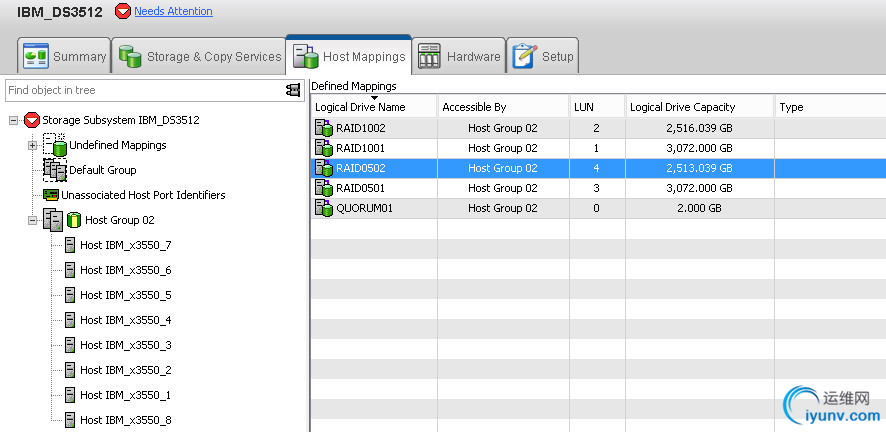This screenshot has height=432, width=886.
Task: Click the server icon for Host IBM_x3550_8
Action: coord(70,420)
